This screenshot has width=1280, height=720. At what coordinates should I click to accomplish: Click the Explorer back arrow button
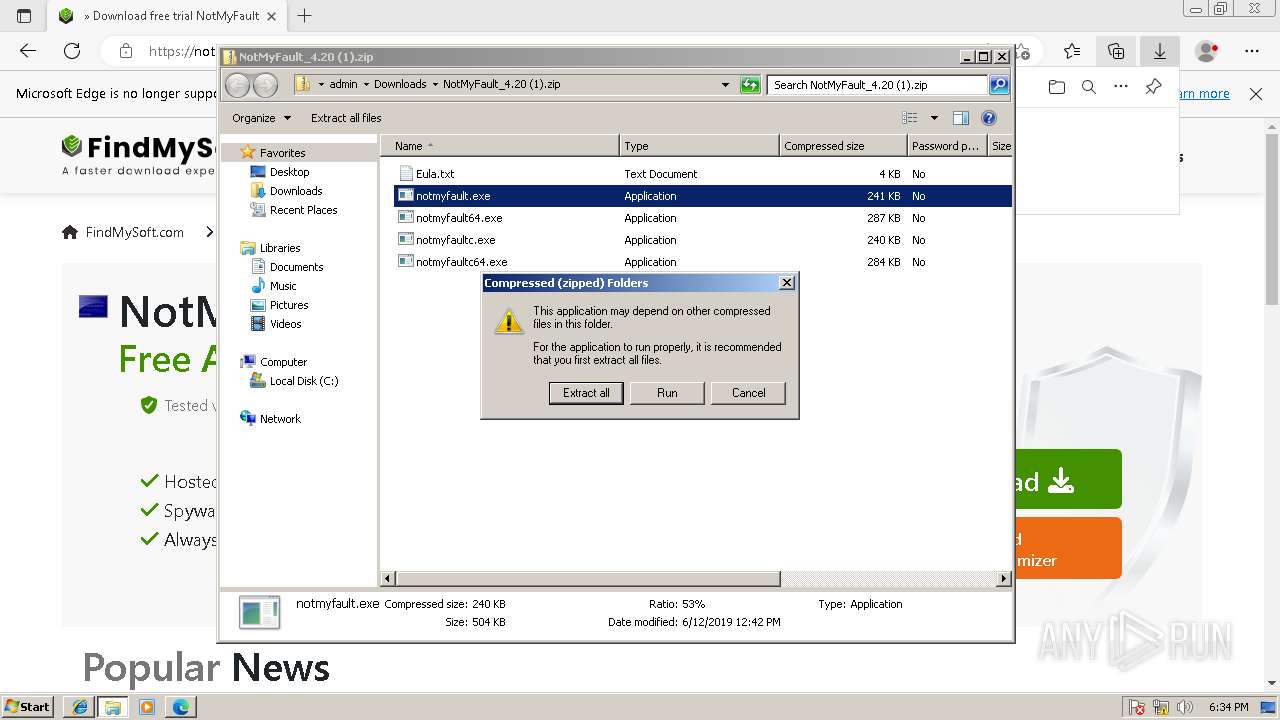[x=237, y=85]
